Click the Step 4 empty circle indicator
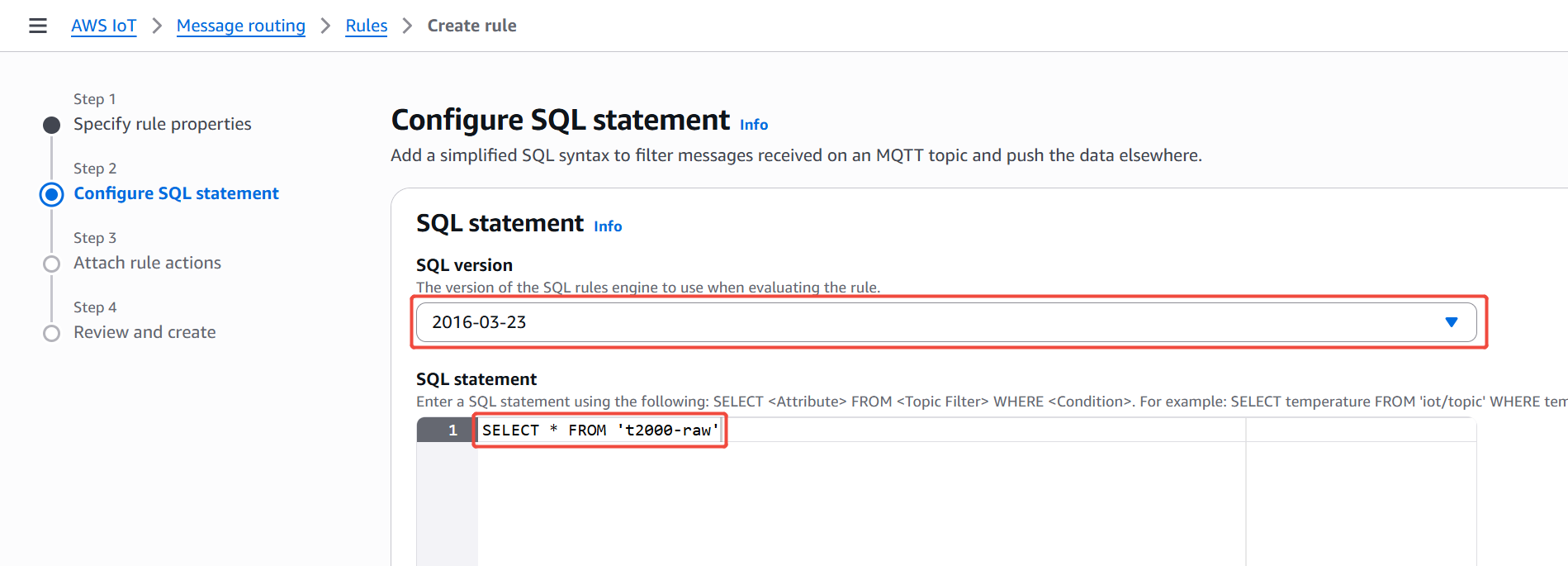Image resolution: width=1568 pixels, height=566 pixels. tap(51, 333)
